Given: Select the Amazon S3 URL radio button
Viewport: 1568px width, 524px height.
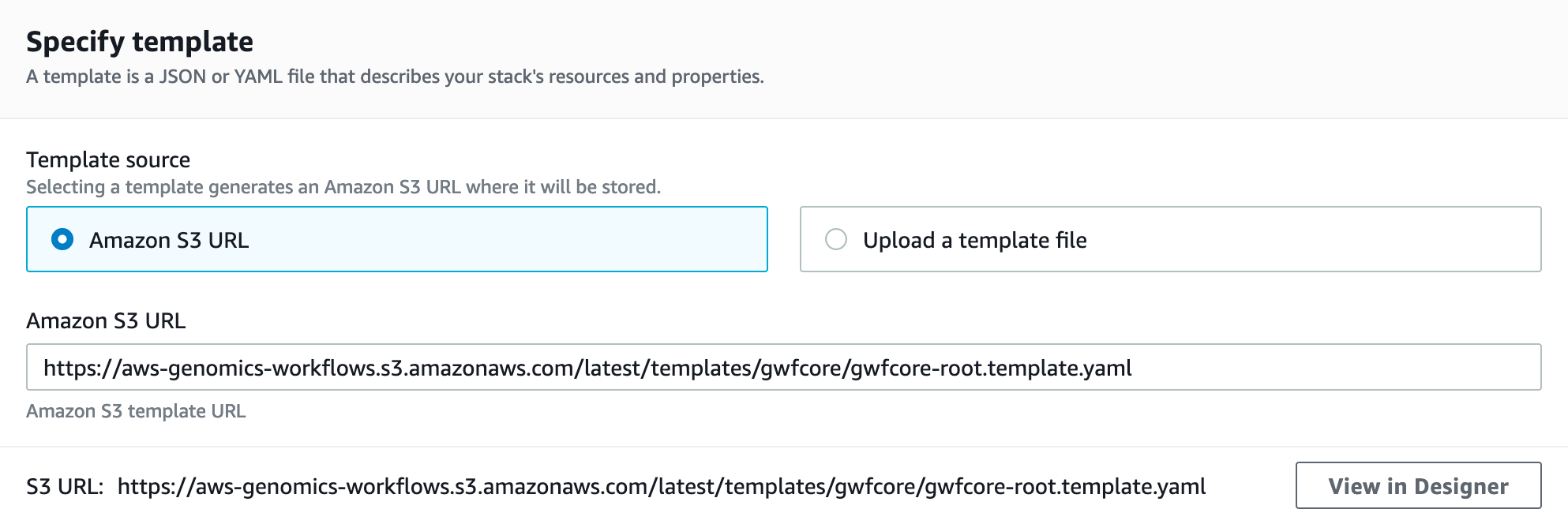Looking at the screenshot, I should (x=62, y=239).
